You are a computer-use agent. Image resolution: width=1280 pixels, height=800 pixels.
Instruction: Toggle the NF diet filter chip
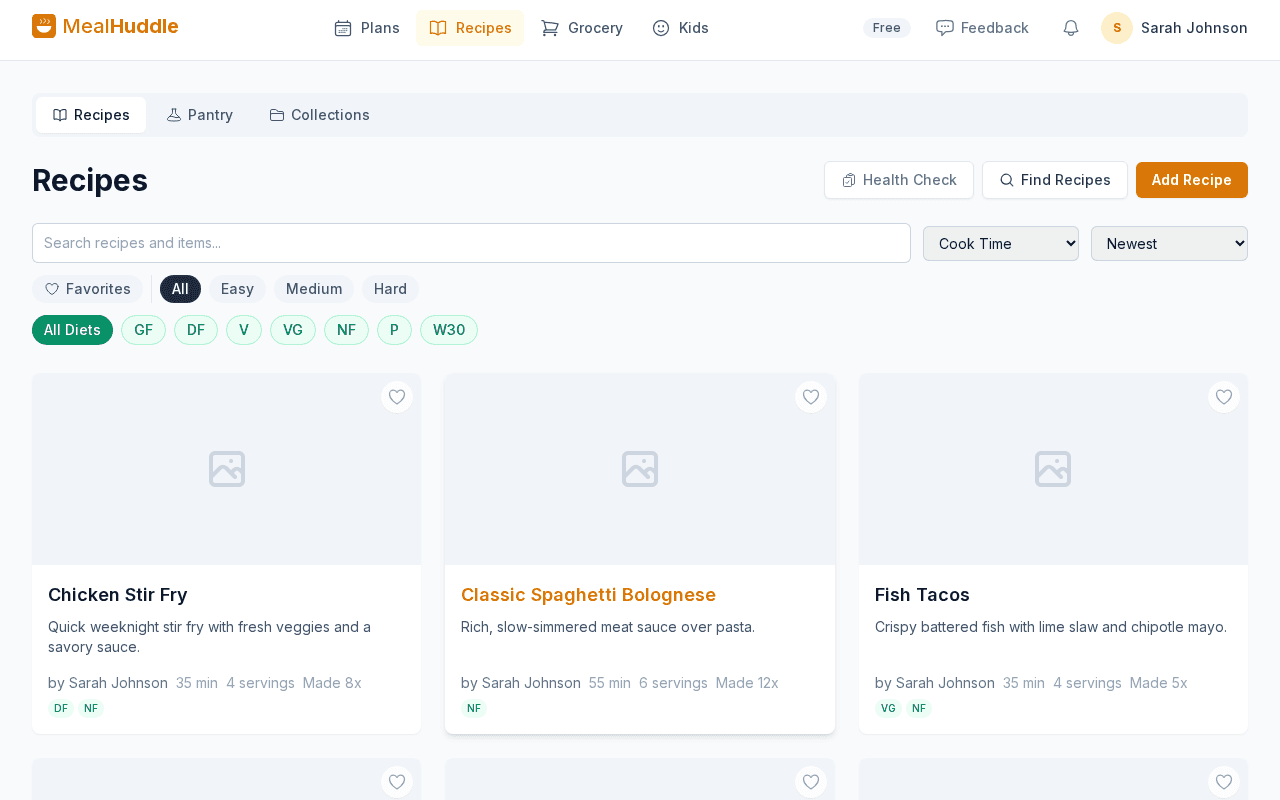tap(346, 330)
